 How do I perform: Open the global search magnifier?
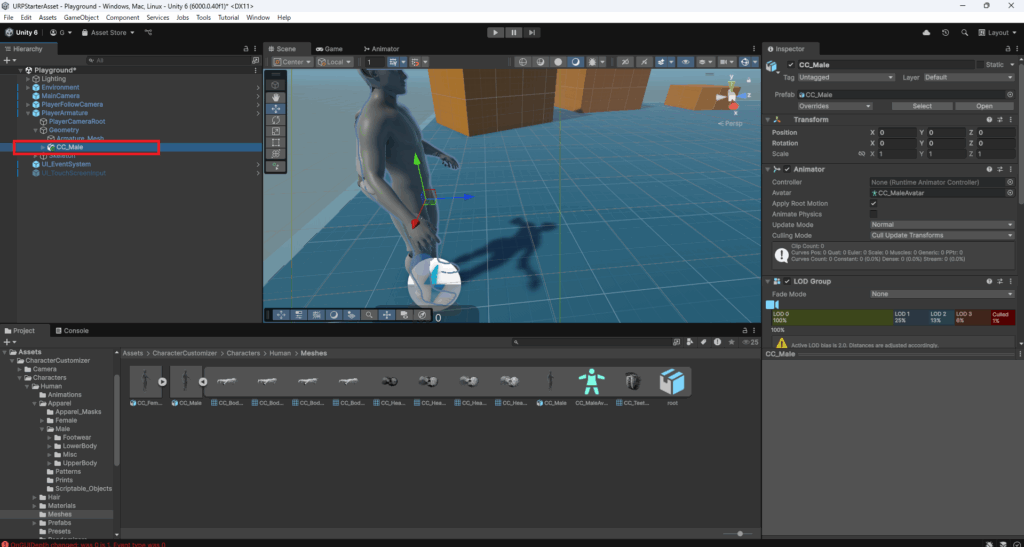964,33
